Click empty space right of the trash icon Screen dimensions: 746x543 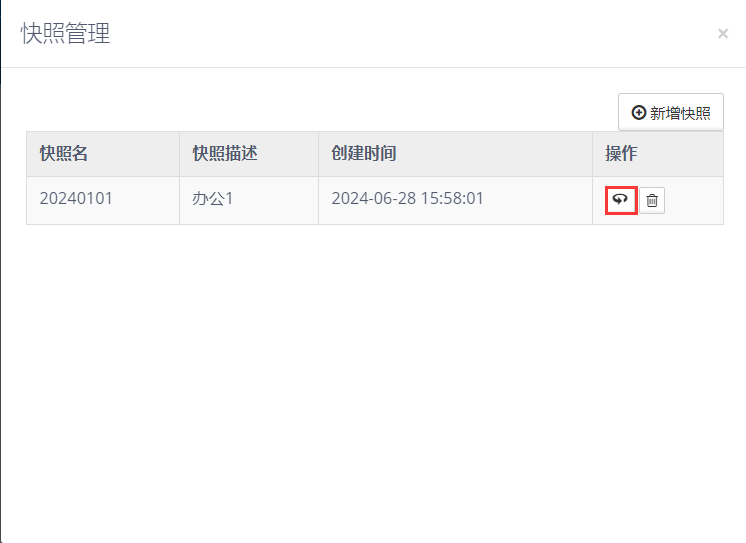[694, 200]
